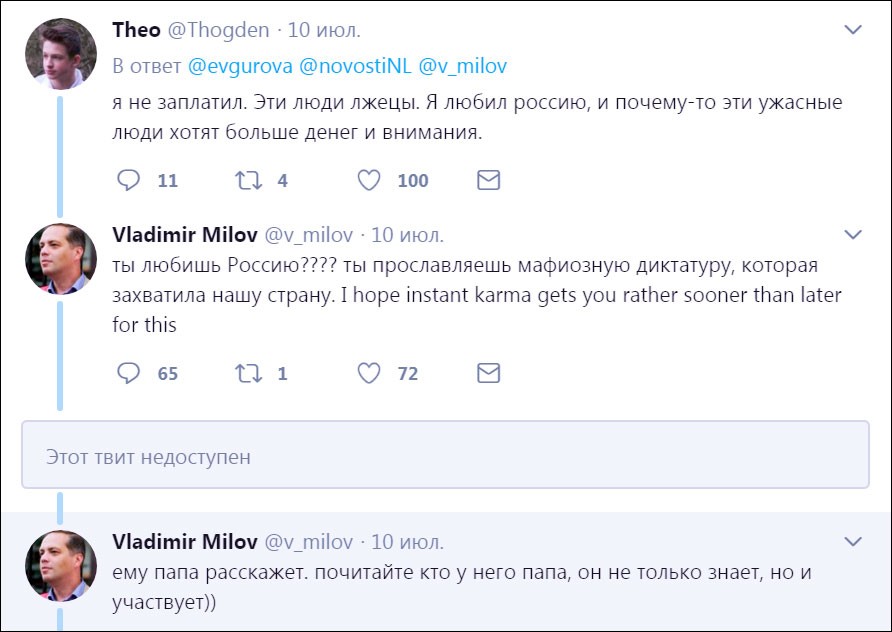
Task: Open chevron menu on Milov's last tweet
Action: tap(853, 542)
